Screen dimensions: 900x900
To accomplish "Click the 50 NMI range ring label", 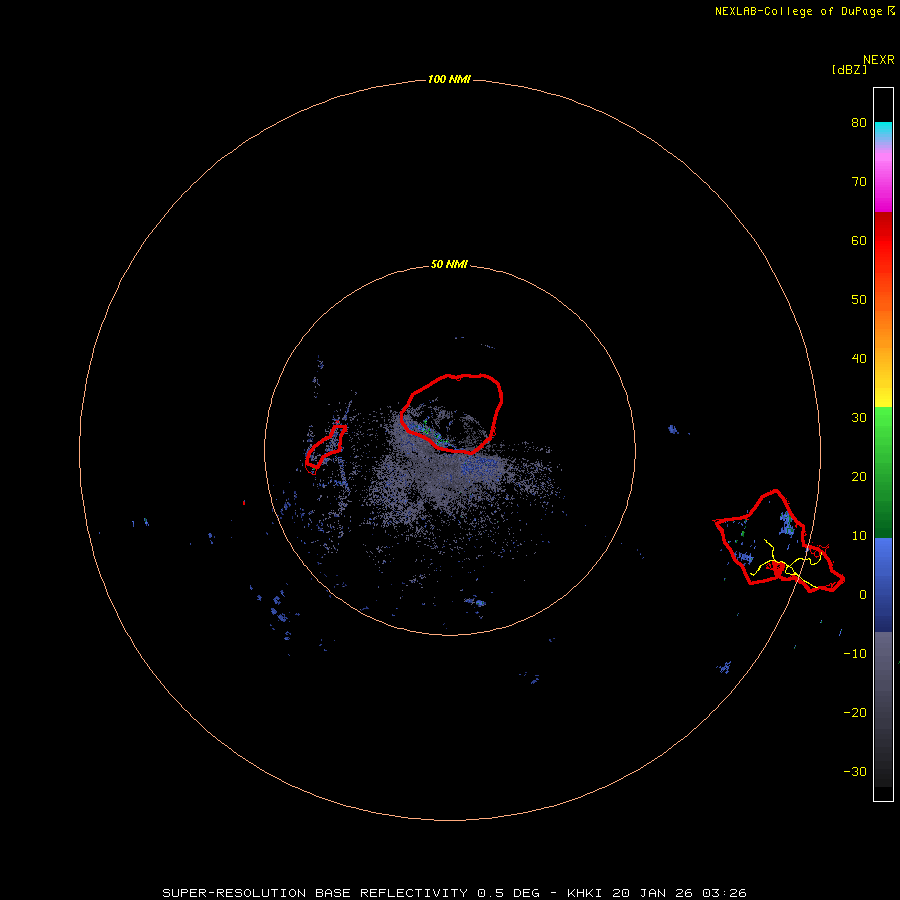I will (449, 265).
